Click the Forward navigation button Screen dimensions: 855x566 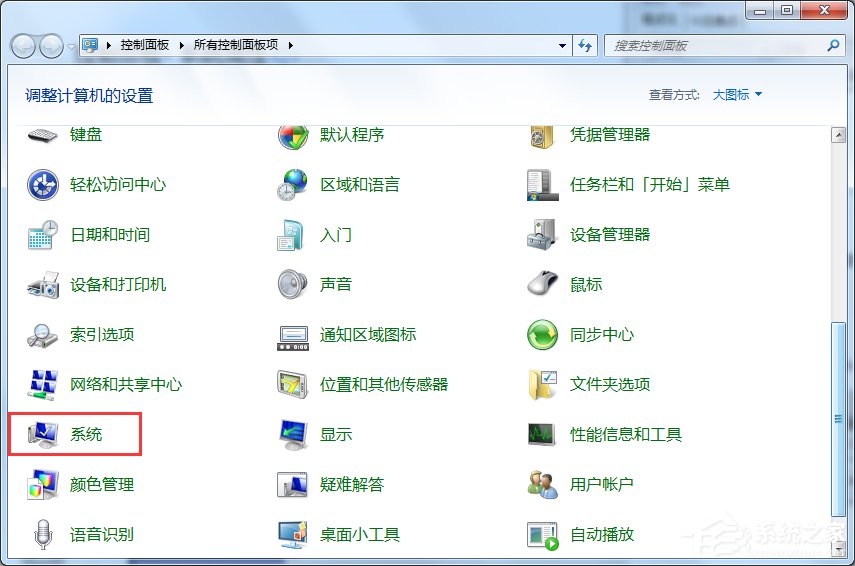coord(51,46)
